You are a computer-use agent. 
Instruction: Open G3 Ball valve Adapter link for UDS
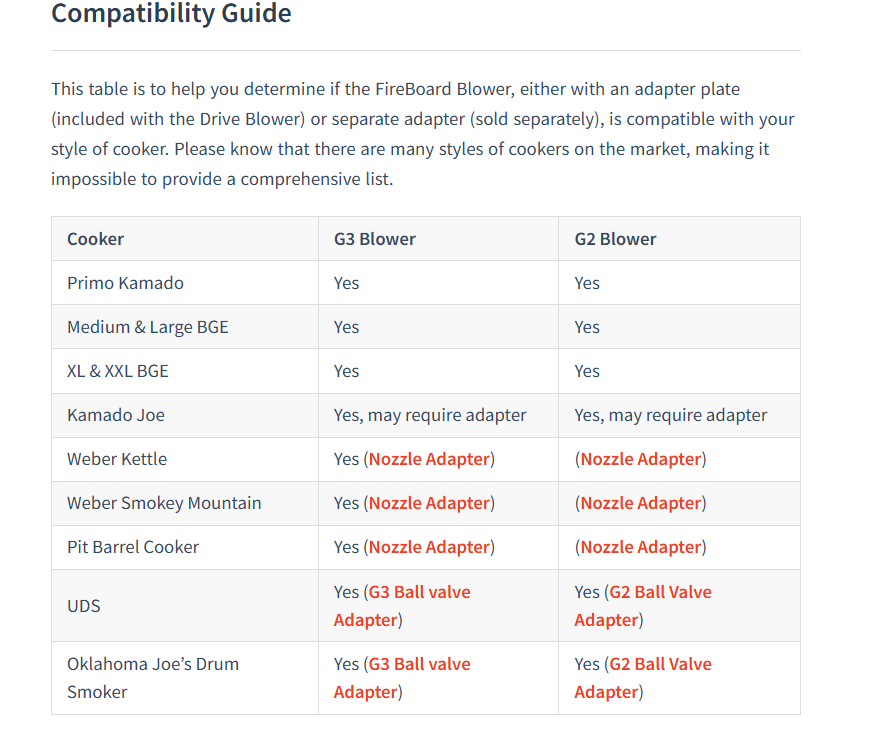(402, 606)
